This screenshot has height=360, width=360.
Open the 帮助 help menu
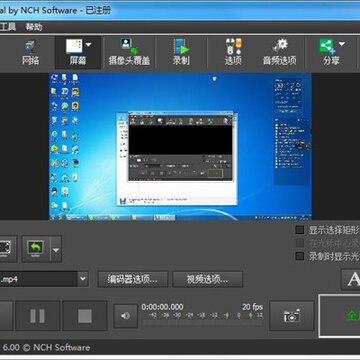coord(34,27)
